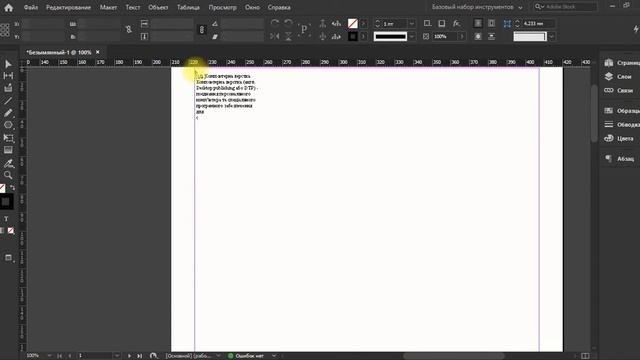
Task: Rotate 90 degrees clockwise
Action: [275, 23]
